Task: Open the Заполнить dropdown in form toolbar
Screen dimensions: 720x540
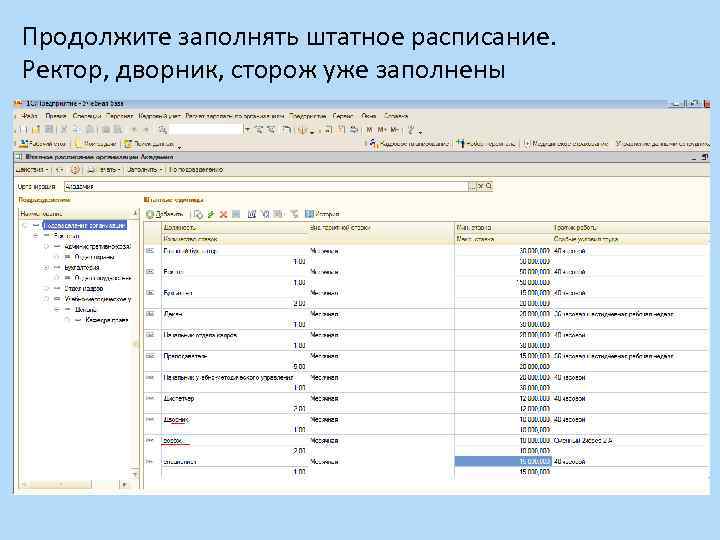Action: (x=145, y=170)
